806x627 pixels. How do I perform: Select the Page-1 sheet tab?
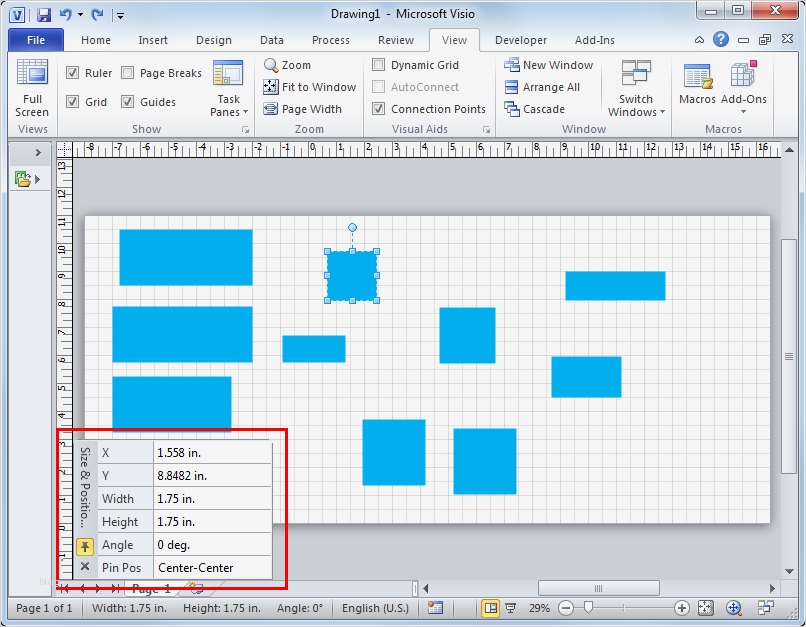coord(151,588)
